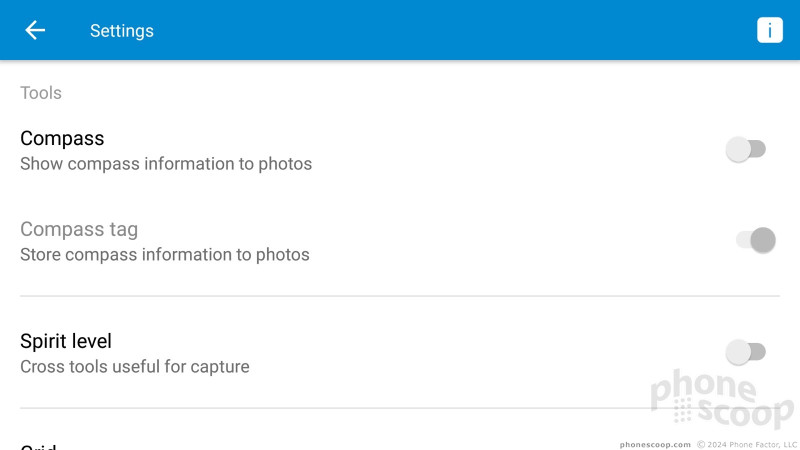Viewport: 800px width, 450px height.
Task: Tap the back arrow in header
Action: point(35,30)
